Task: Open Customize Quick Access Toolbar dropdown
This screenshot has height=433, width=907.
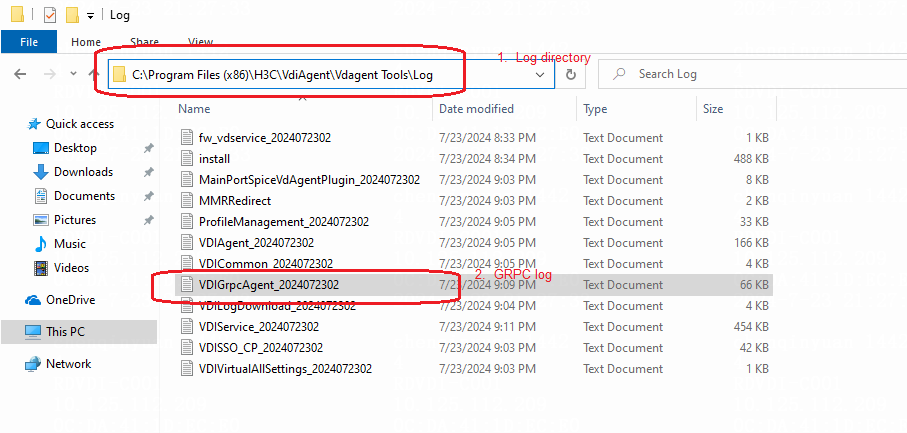Action: (90, 16)
